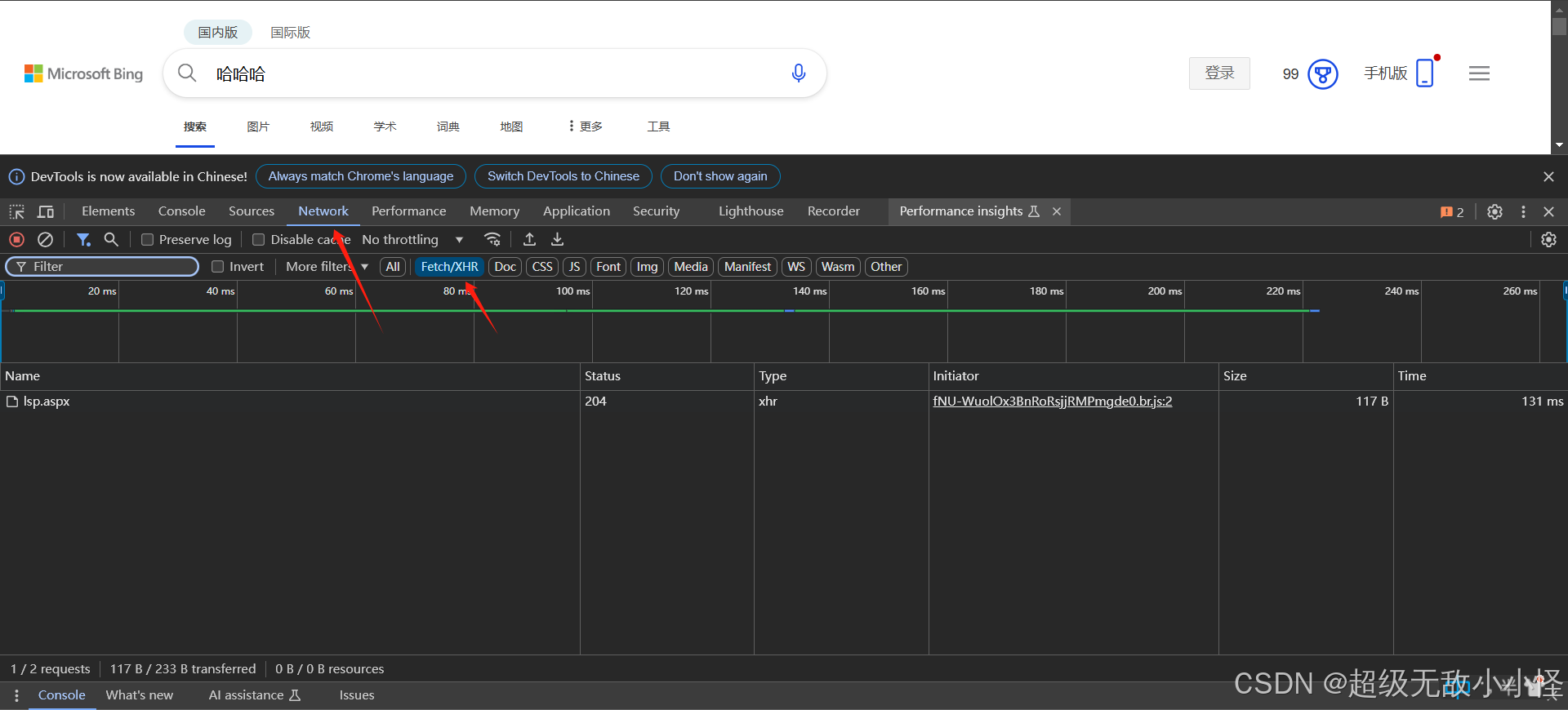This screenshot has width=1568, height=710.
Task: Open the Memory tab
Action: [494, 211]
